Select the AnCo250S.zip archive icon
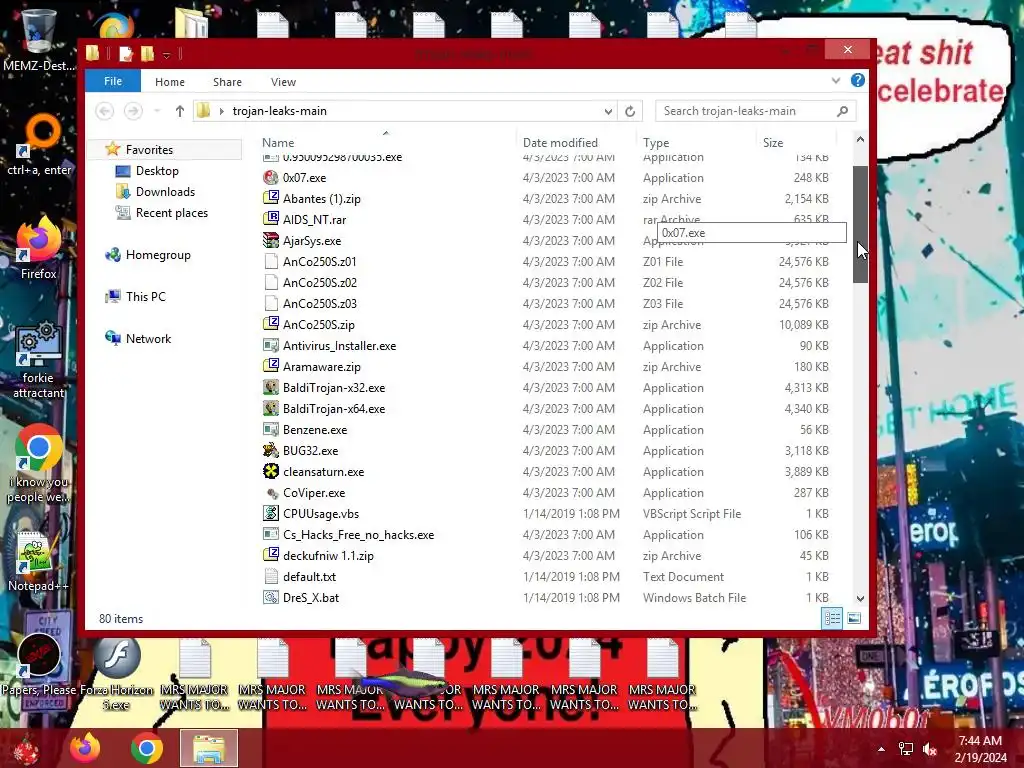The height and width of the screenshot is (768, 1024). (270, 325)
